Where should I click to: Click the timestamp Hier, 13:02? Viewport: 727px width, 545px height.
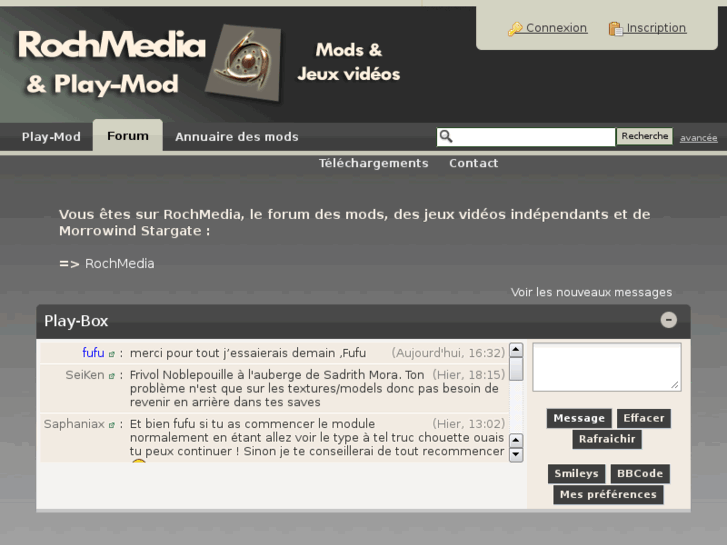pos(469,424)
